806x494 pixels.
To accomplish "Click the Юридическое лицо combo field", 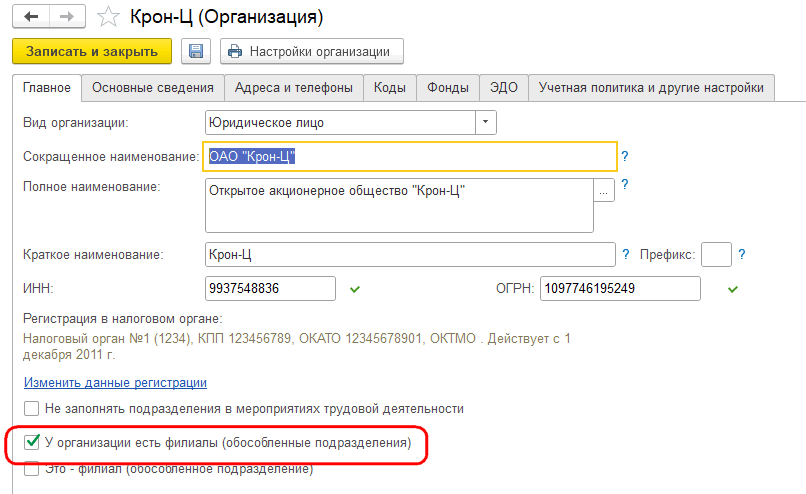I will pos(340,122).
